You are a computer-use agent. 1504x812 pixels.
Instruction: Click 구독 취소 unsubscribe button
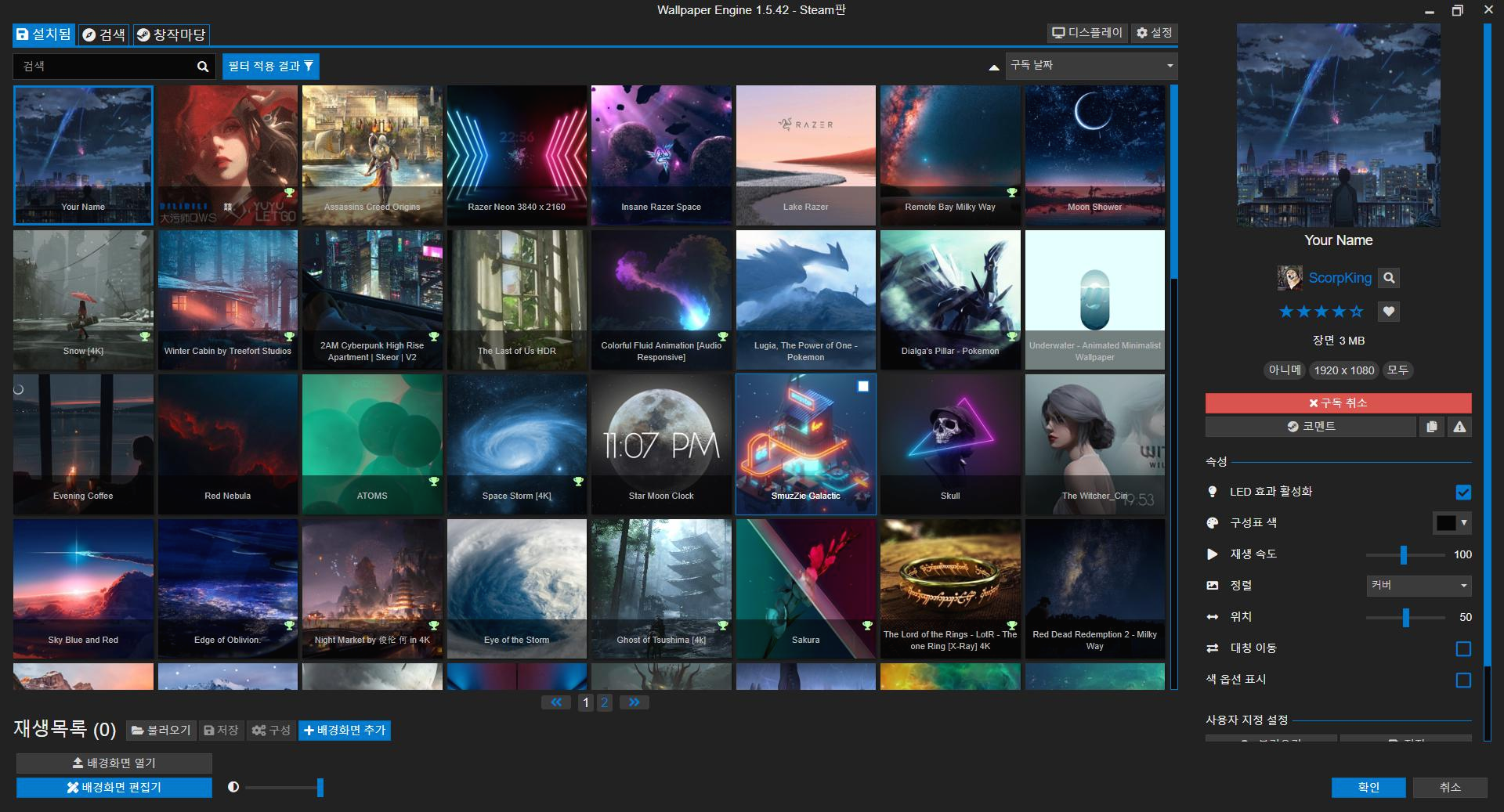tap(1338, 403)
